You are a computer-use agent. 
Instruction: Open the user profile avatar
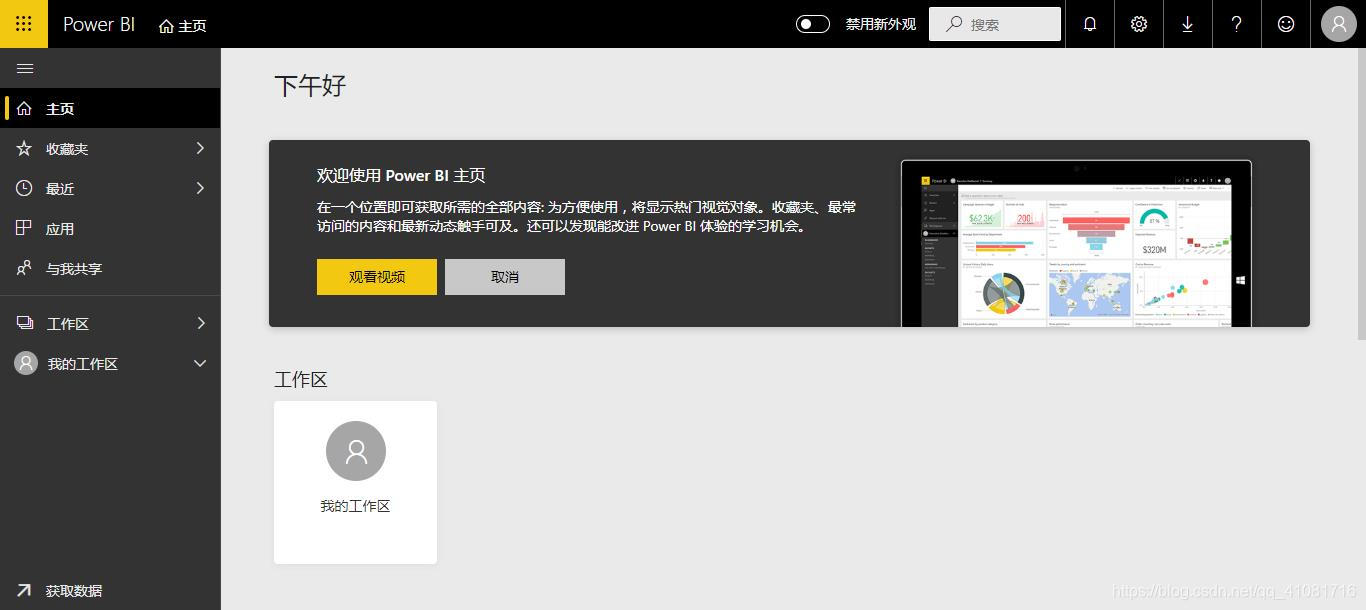1339,24
